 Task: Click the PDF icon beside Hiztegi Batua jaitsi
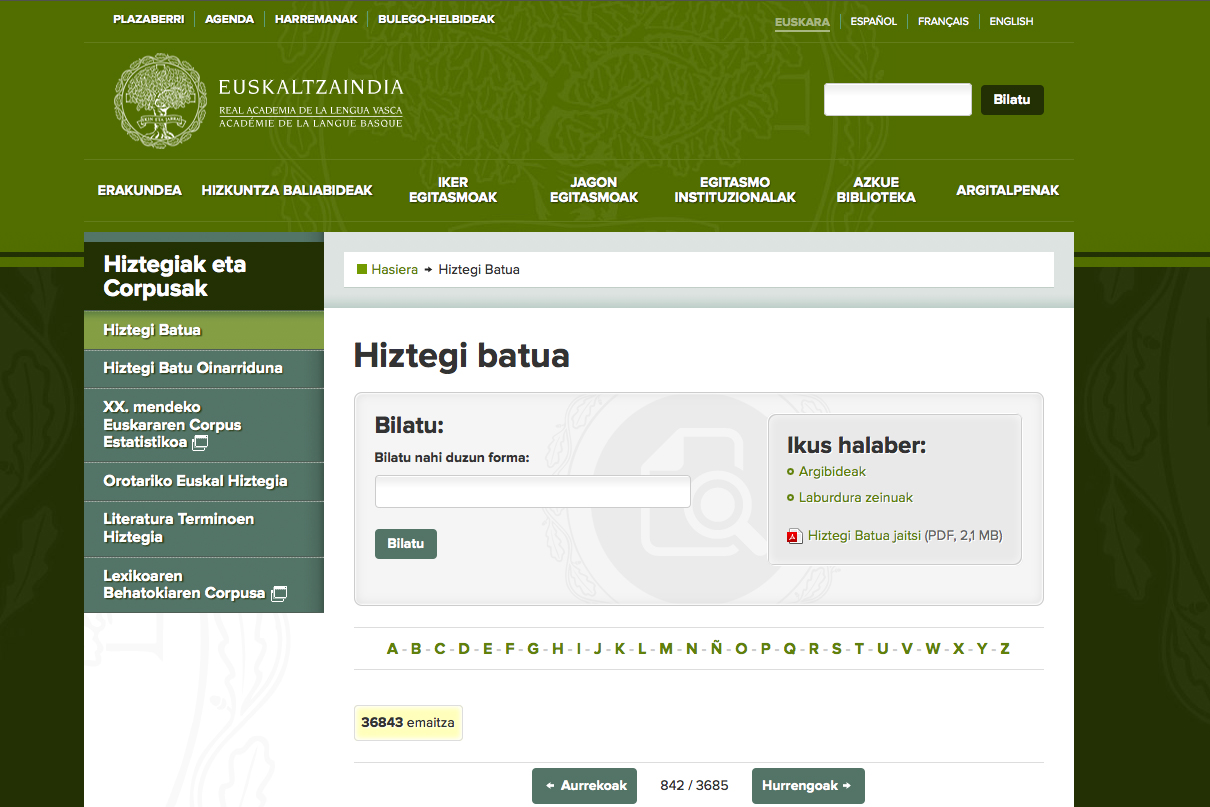794,536
